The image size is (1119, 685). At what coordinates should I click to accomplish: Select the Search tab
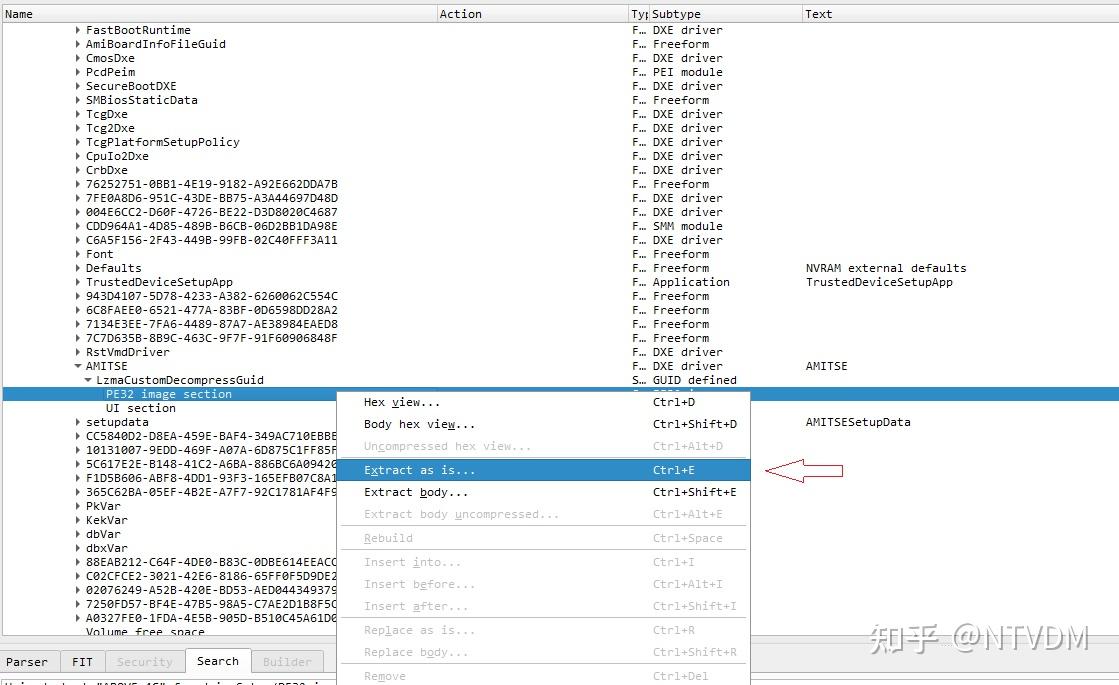click(218, 661)
